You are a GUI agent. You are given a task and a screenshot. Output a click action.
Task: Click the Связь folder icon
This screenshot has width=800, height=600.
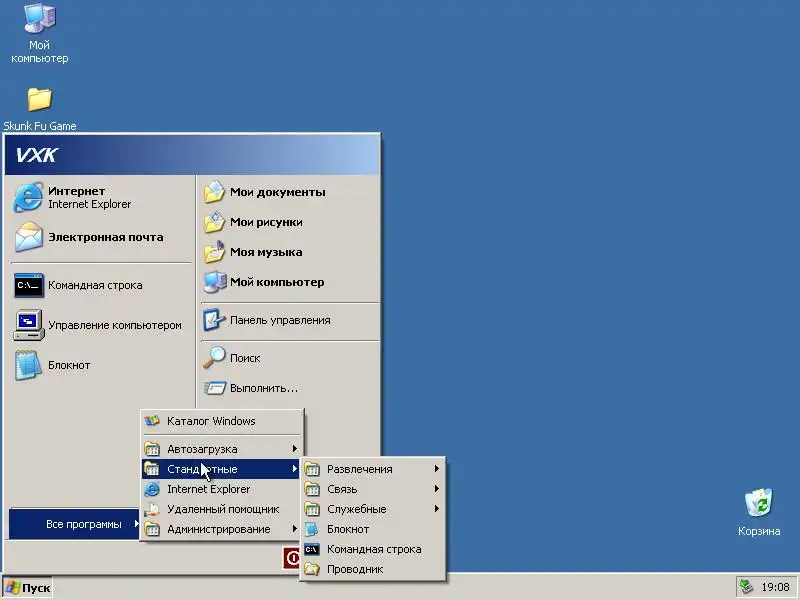tap(312, 489)
